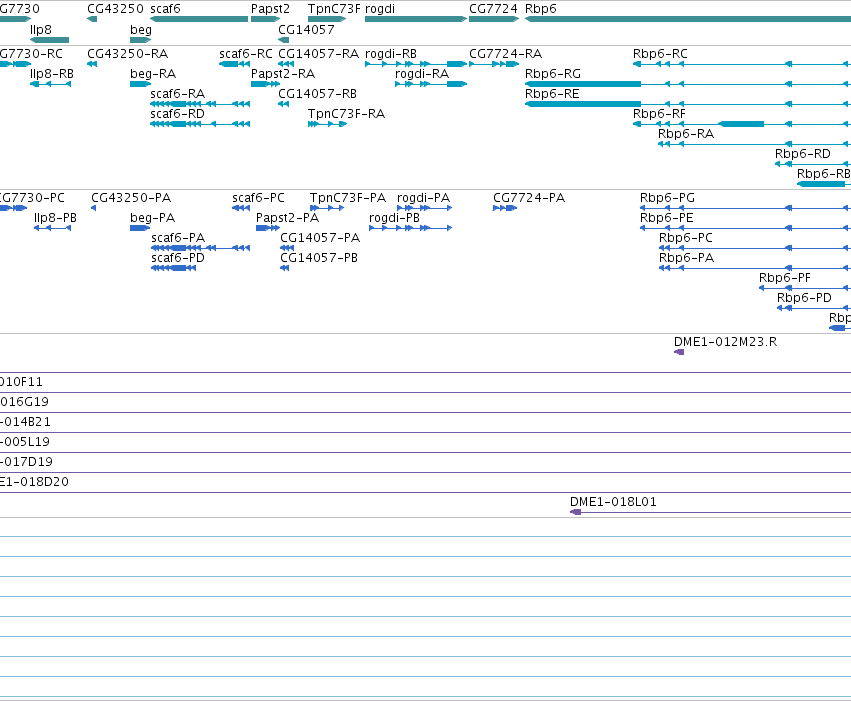Select the Rbp6-RB transcript label

tap(823, 174)
